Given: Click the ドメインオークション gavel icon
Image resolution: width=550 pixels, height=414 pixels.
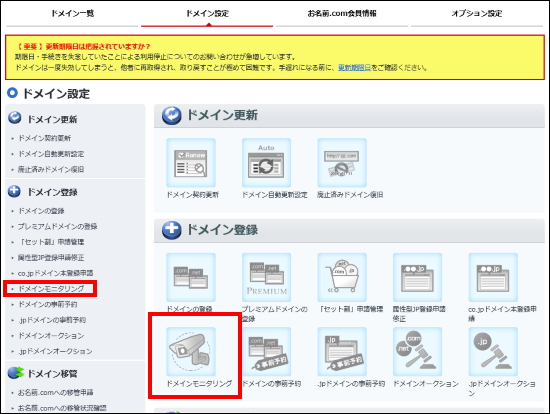Looking at the screenshot, I should tap(417, 352).
